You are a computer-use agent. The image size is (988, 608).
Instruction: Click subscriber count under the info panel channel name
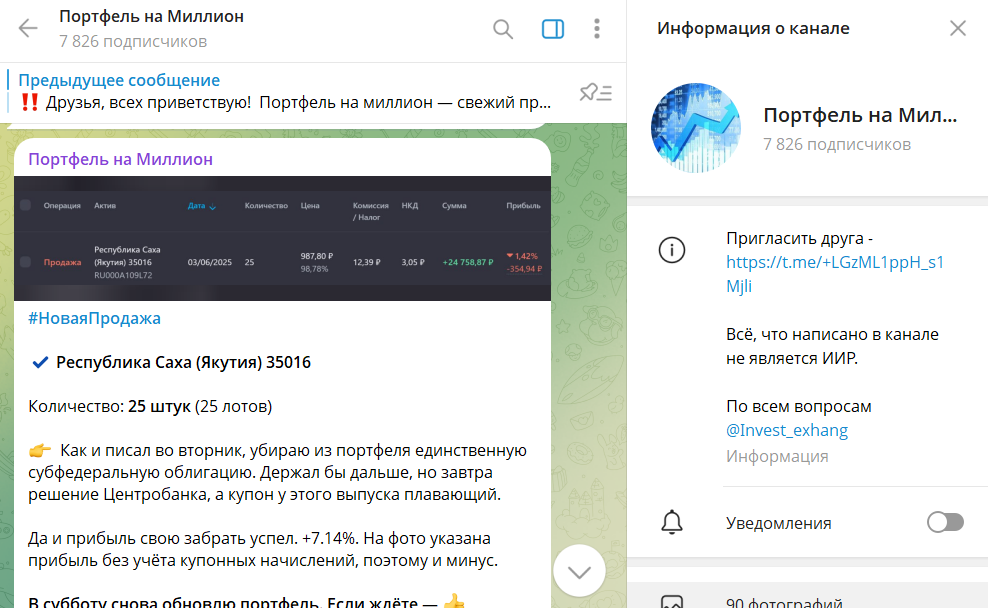pos(837,144)
